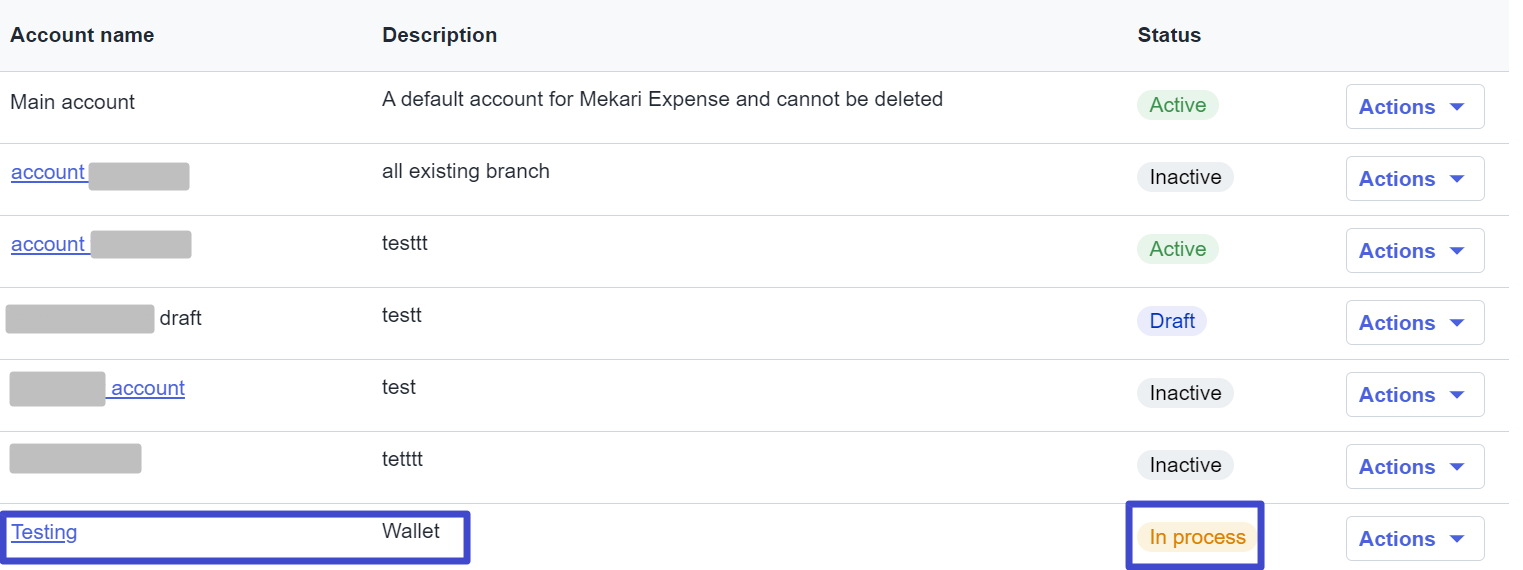Click Main account's Active status badge

coord(1177,105)
